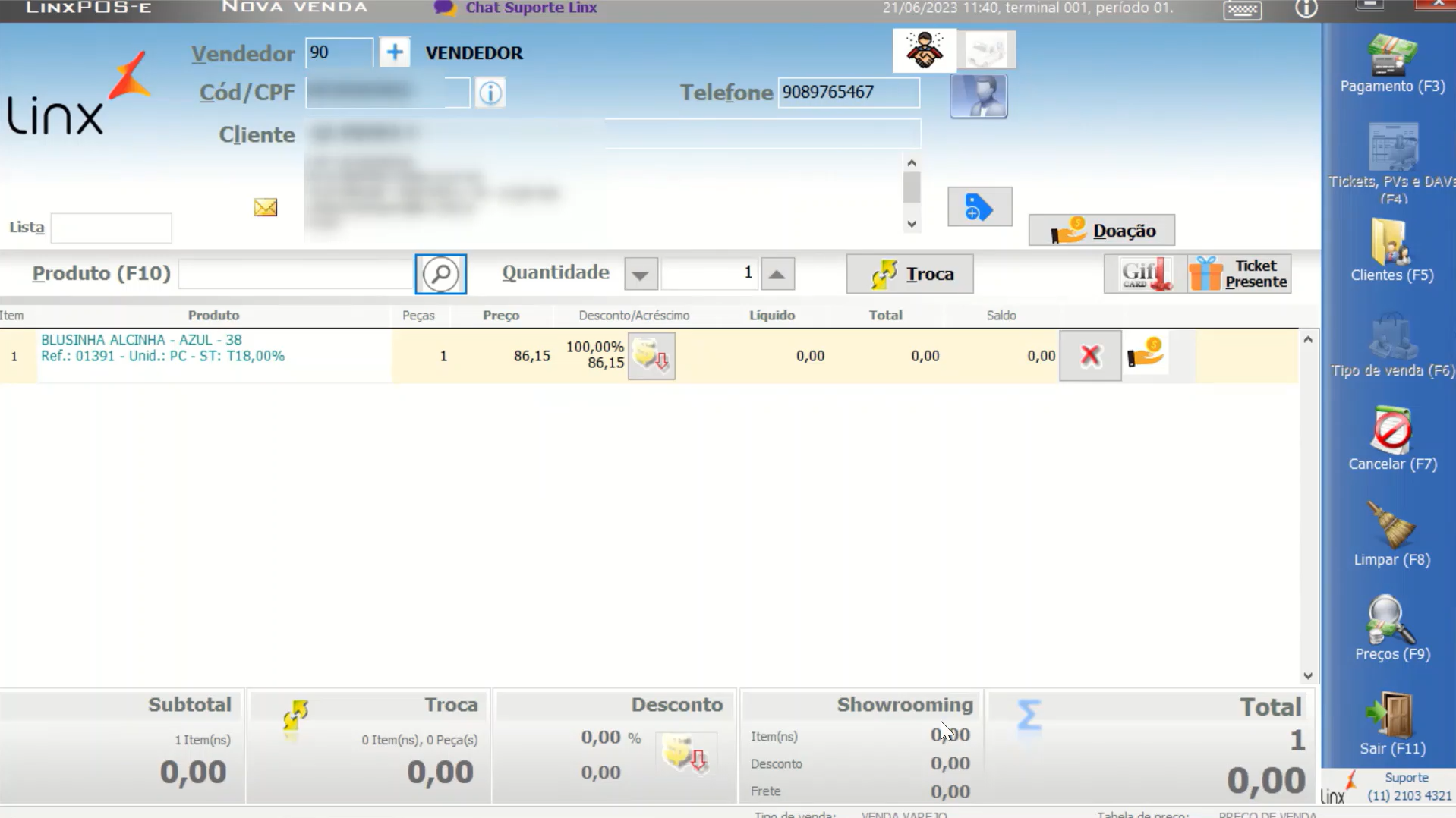
Task: Click the Líquido column header
Action: 772,316
